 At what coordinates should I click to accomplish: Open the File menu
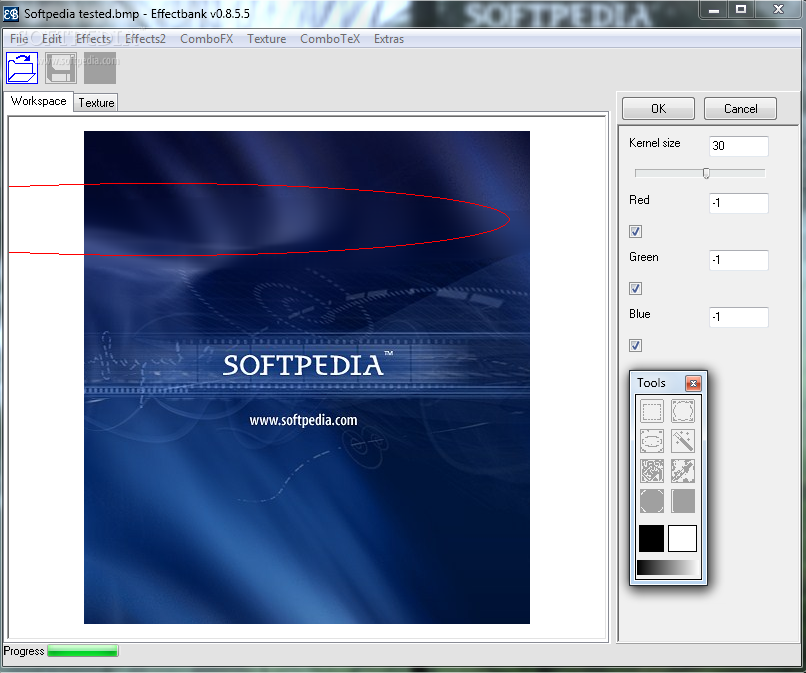click(x=19, y=39)
